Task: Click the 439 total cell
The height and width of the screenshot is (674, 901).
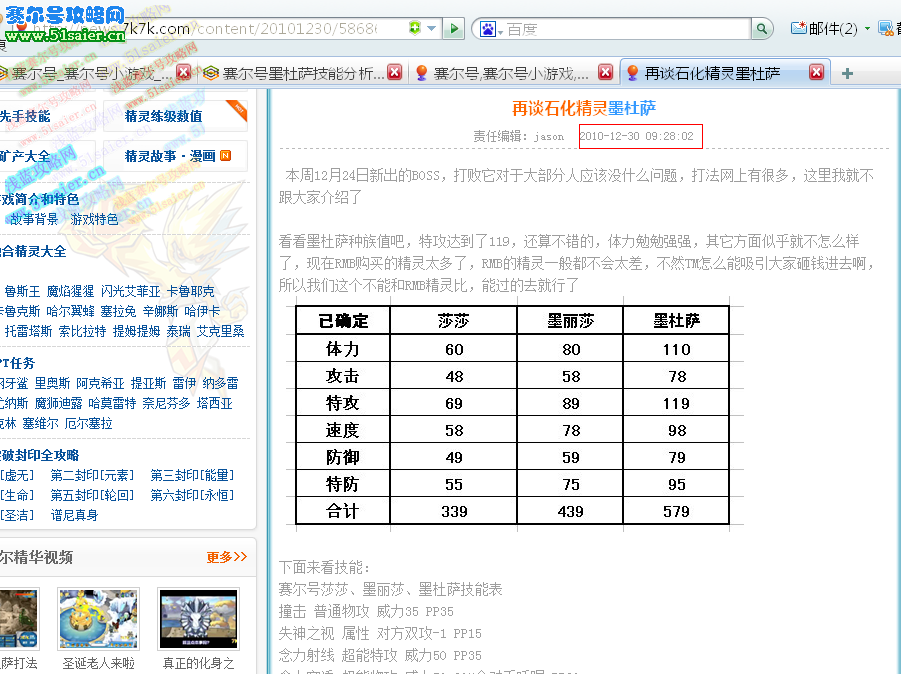Action: (571, 511)
